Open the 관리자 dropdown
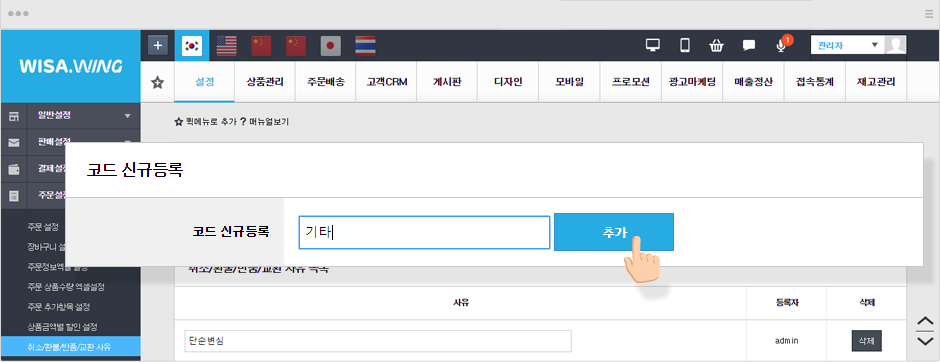 click(847, 45)
